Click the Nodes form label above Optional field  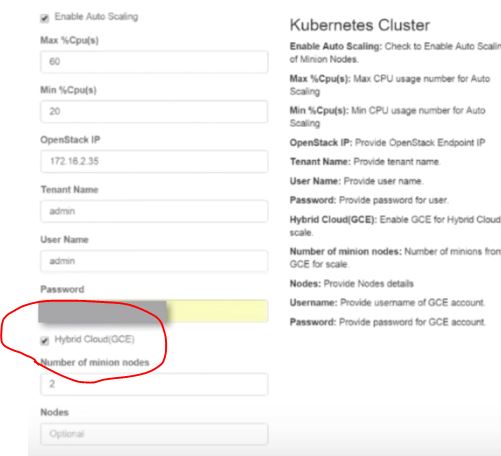pyautogui.click(x=55, y=412)
